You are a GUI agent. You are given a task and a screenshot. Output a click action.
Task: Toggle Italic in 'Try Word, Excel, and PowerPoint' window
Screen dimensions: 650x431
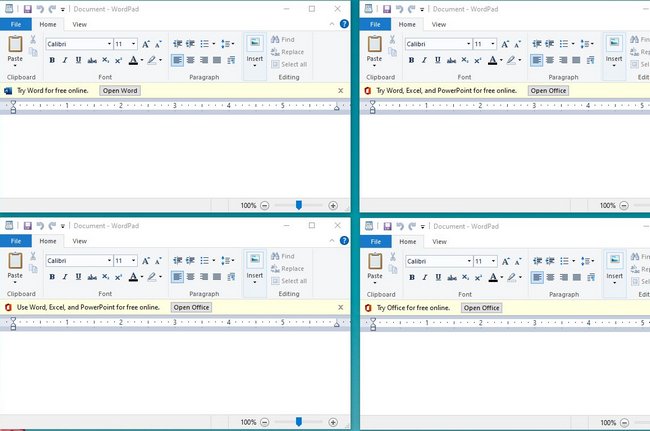424,60
